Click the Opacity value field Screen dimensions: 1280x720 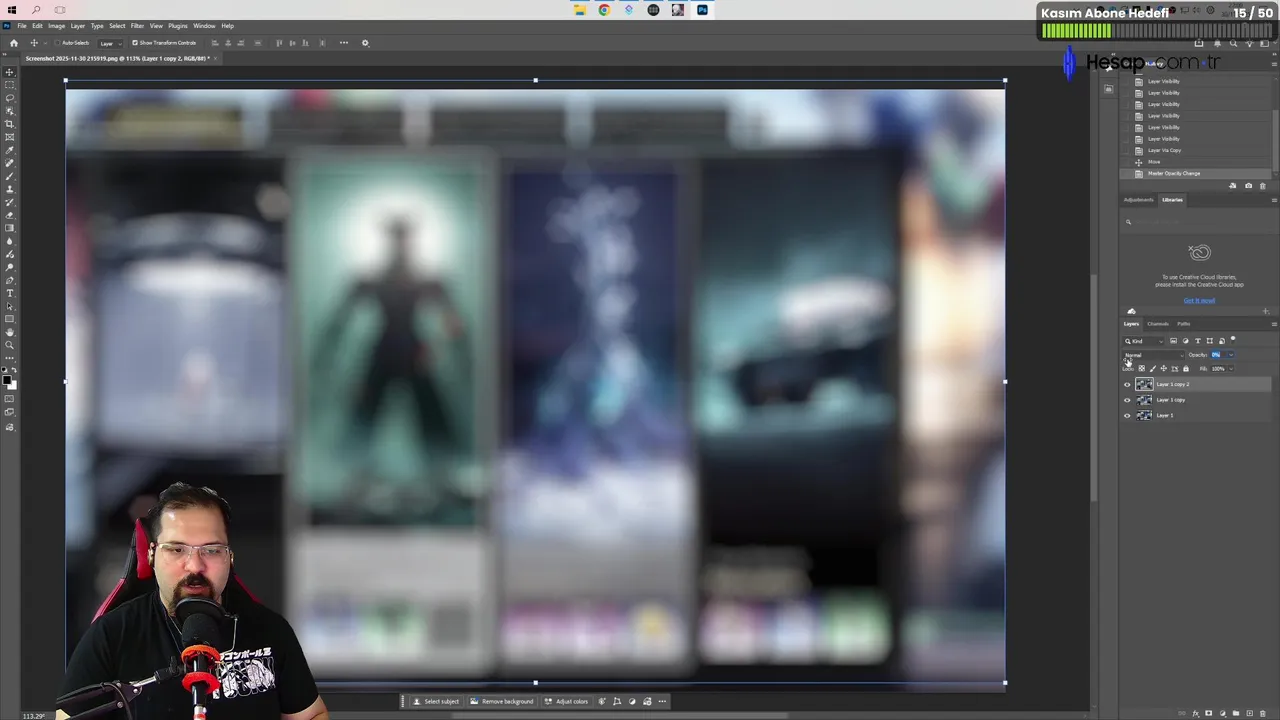pos(1218,355)
